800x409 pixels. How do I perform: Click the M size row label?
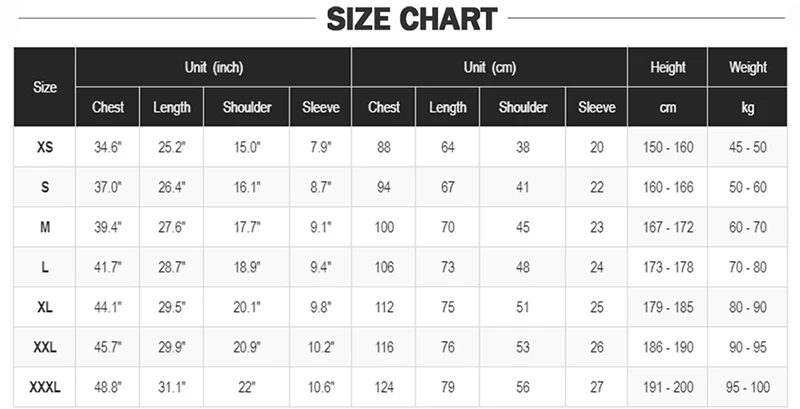click(x=44, y=227)
